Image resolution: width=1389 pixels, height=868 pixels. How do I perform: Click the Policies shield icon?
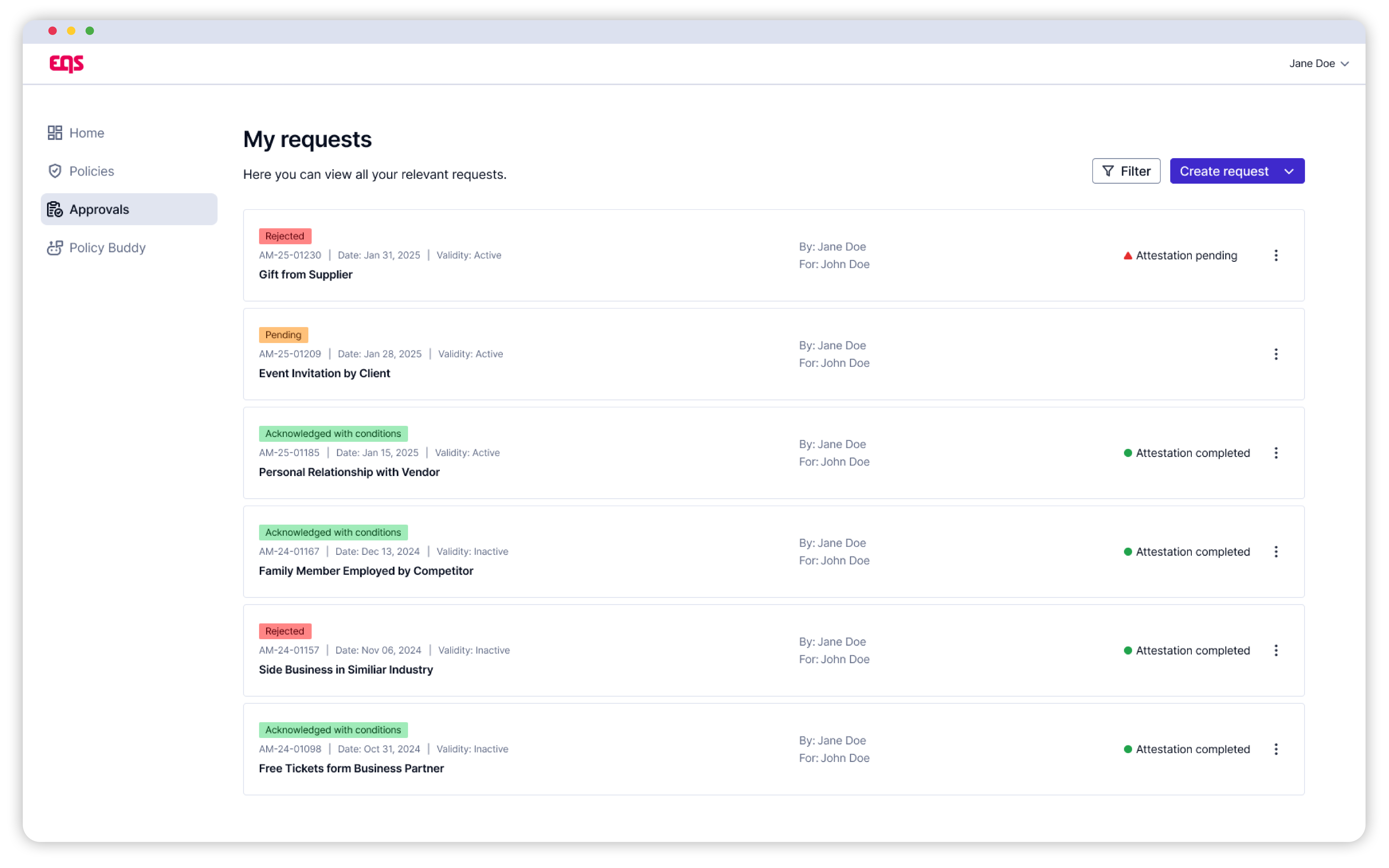click(x=55, y=171)
